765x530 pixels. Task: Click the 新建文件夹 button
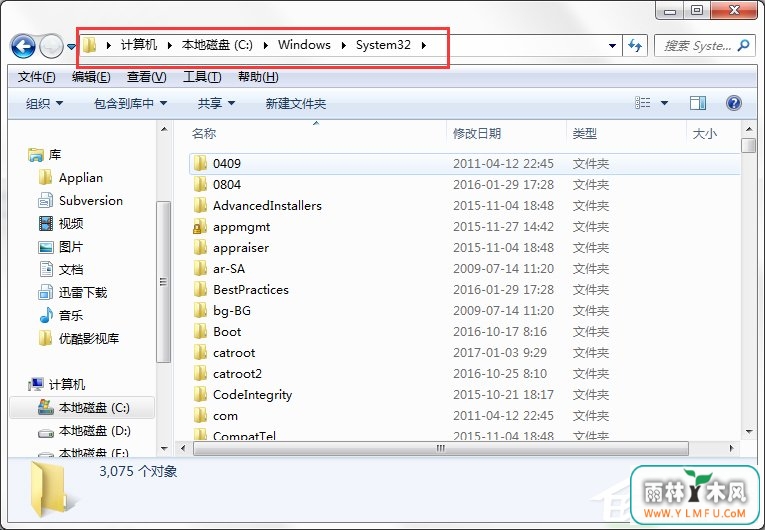296,103
